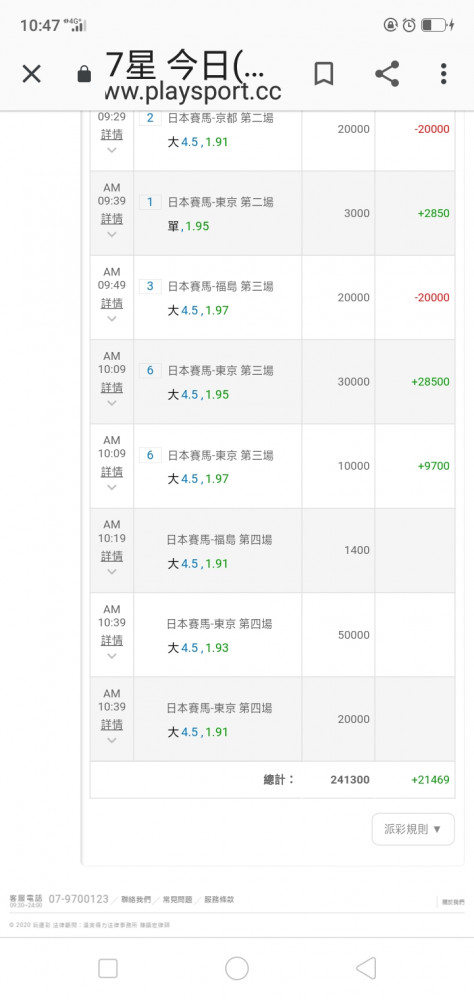Open 派彩規則 dropdown button
Screen dimensions: 474x1000
tap(413, 829)
